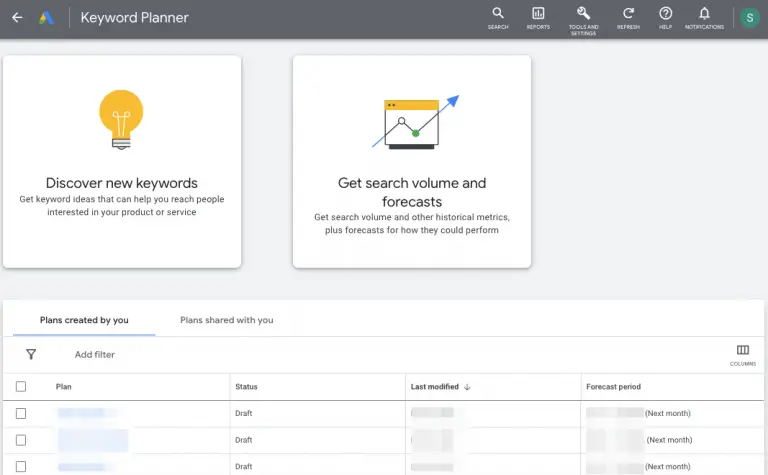Click the Google Ads logo
Screen dimensions: 768x475
46,18
